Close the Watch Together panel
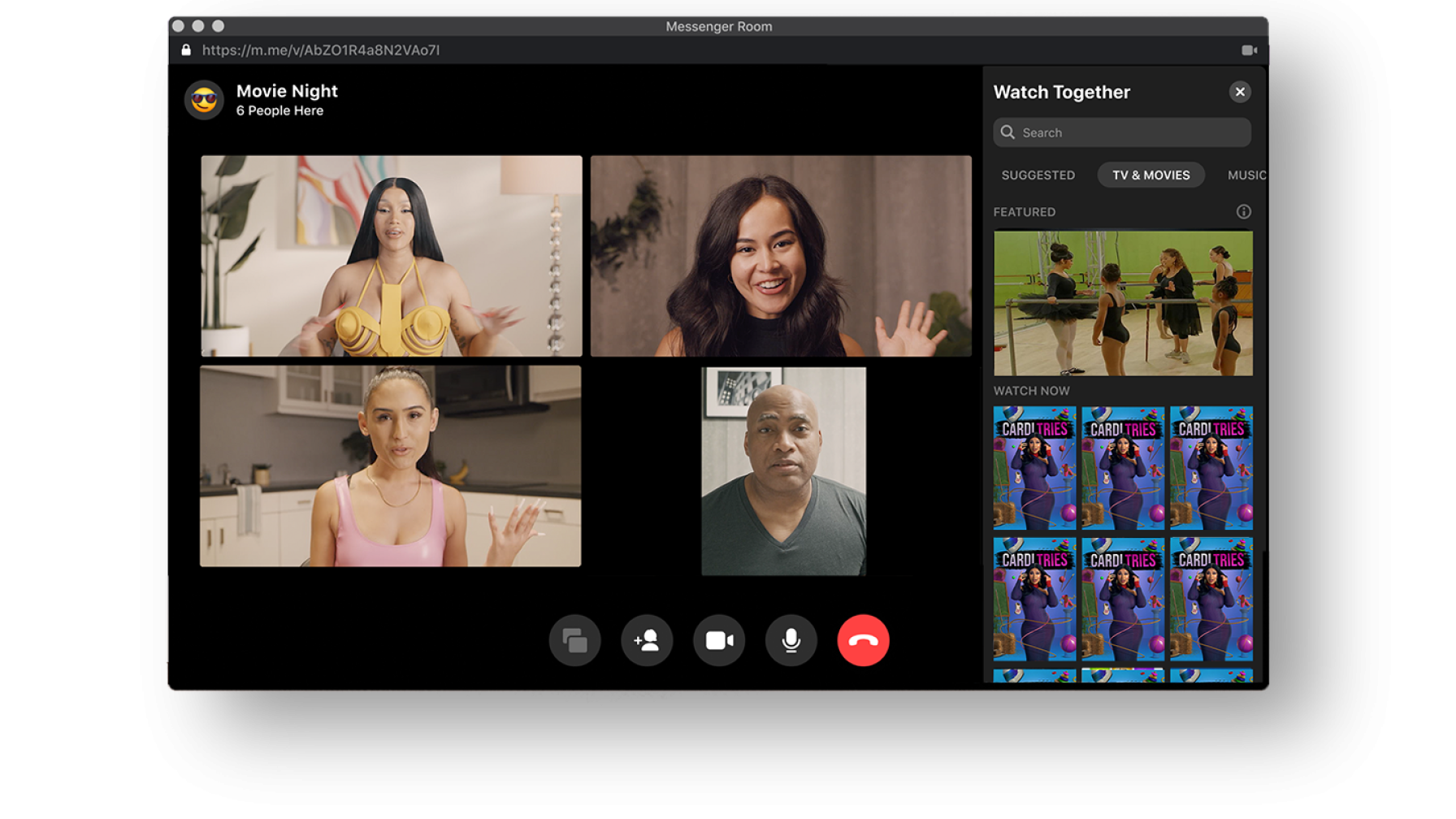 pos(1240,92)
